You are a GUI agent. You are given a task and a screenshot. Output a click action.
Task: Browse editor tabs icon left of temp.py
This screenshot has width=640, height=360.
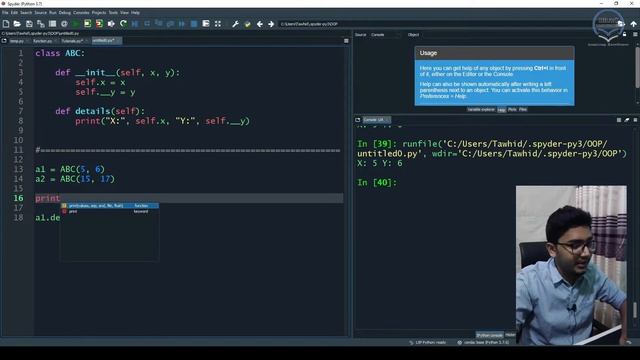[x=4, y=41]
